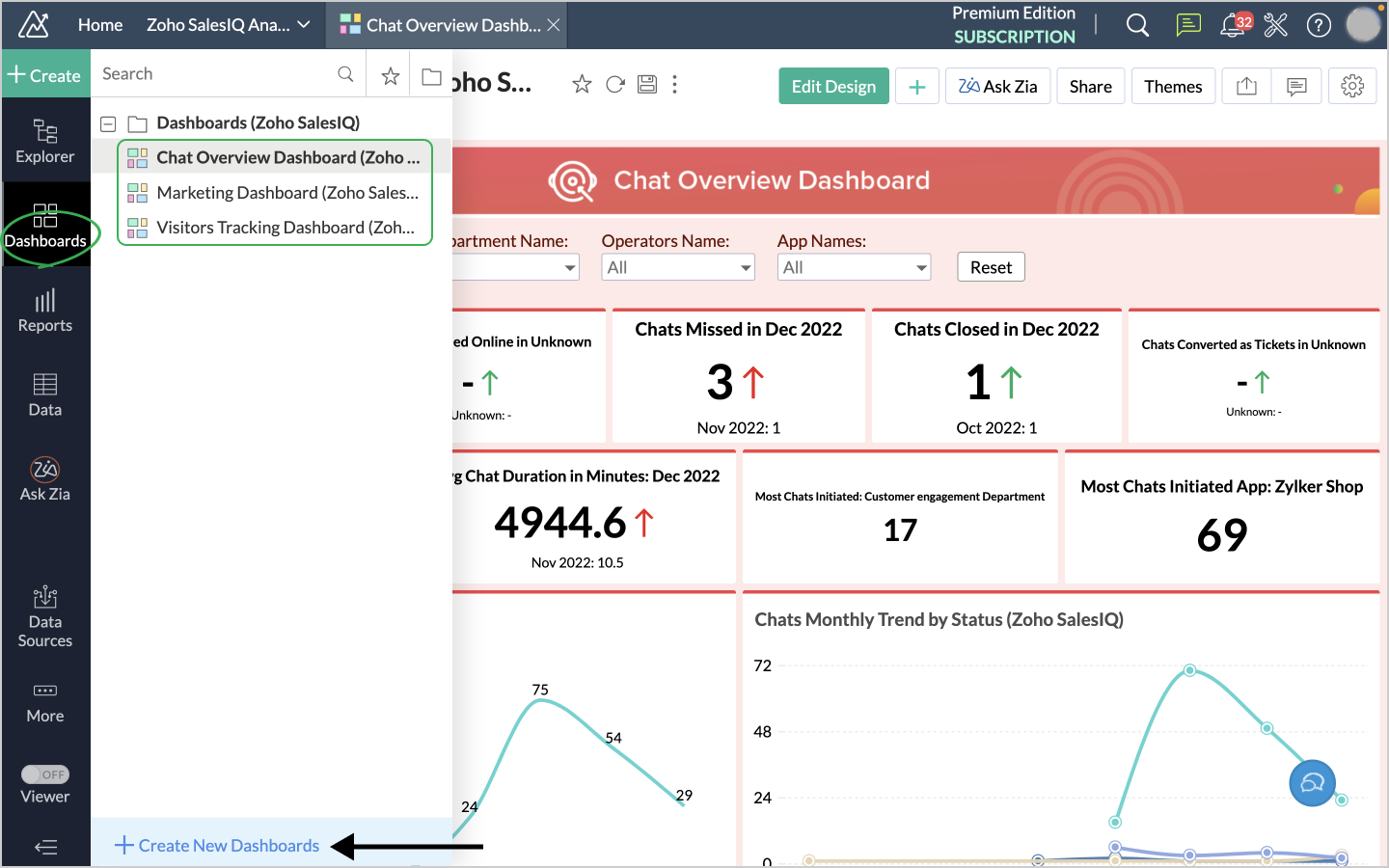Open the Zoho Analytics logo home
1389x868 pixels.
(x=33, y=25)
